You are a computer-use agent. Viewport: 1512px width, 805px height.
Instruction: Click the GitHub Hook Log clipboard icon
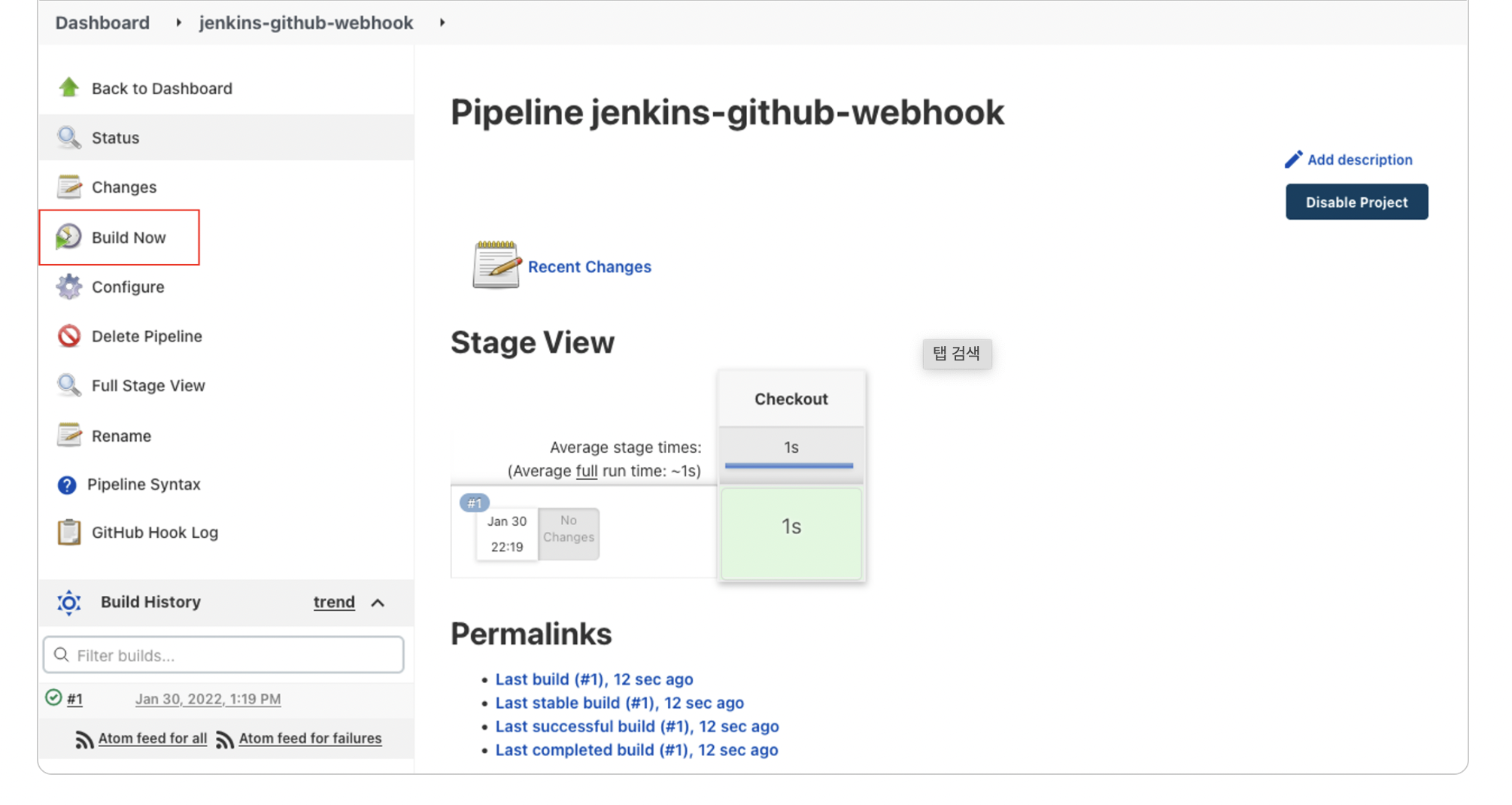[x=68, y=532]
